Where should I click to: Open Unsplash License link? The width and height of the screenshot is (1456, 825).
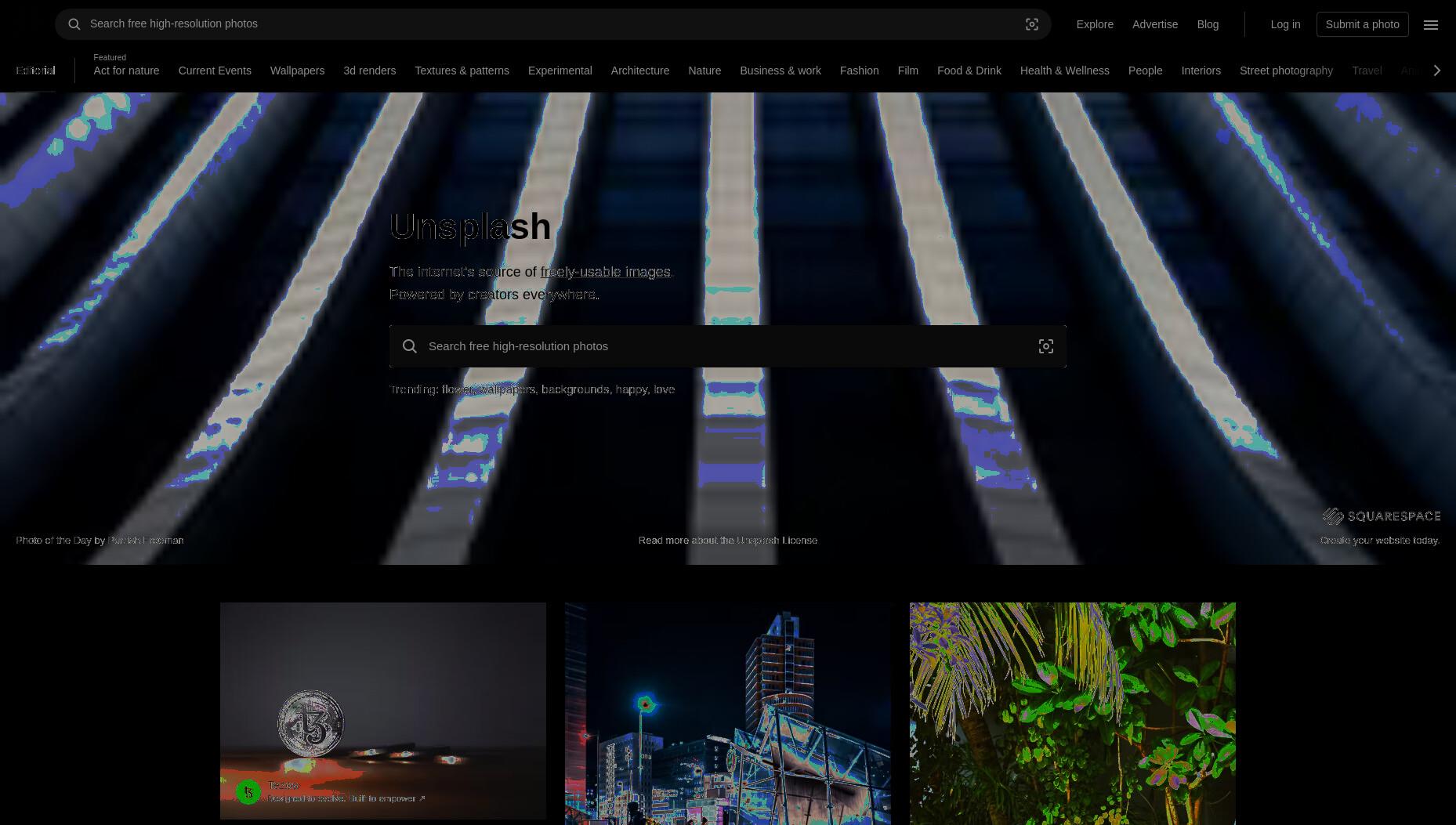pyautogui.click(x=777, y=541)
